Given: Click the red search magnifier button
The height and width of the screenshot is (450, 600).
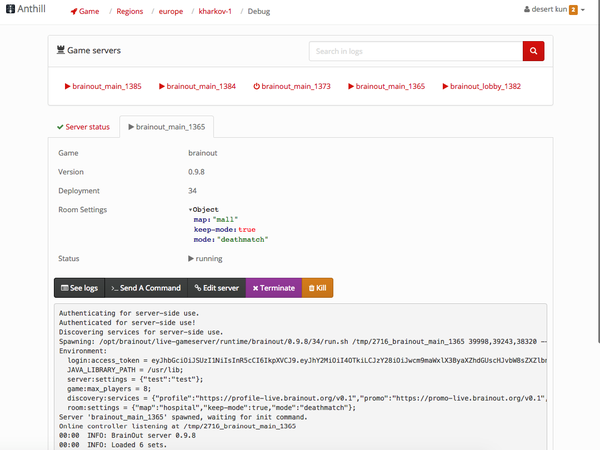Looking at the screenshot, I should tap(533, 51).
